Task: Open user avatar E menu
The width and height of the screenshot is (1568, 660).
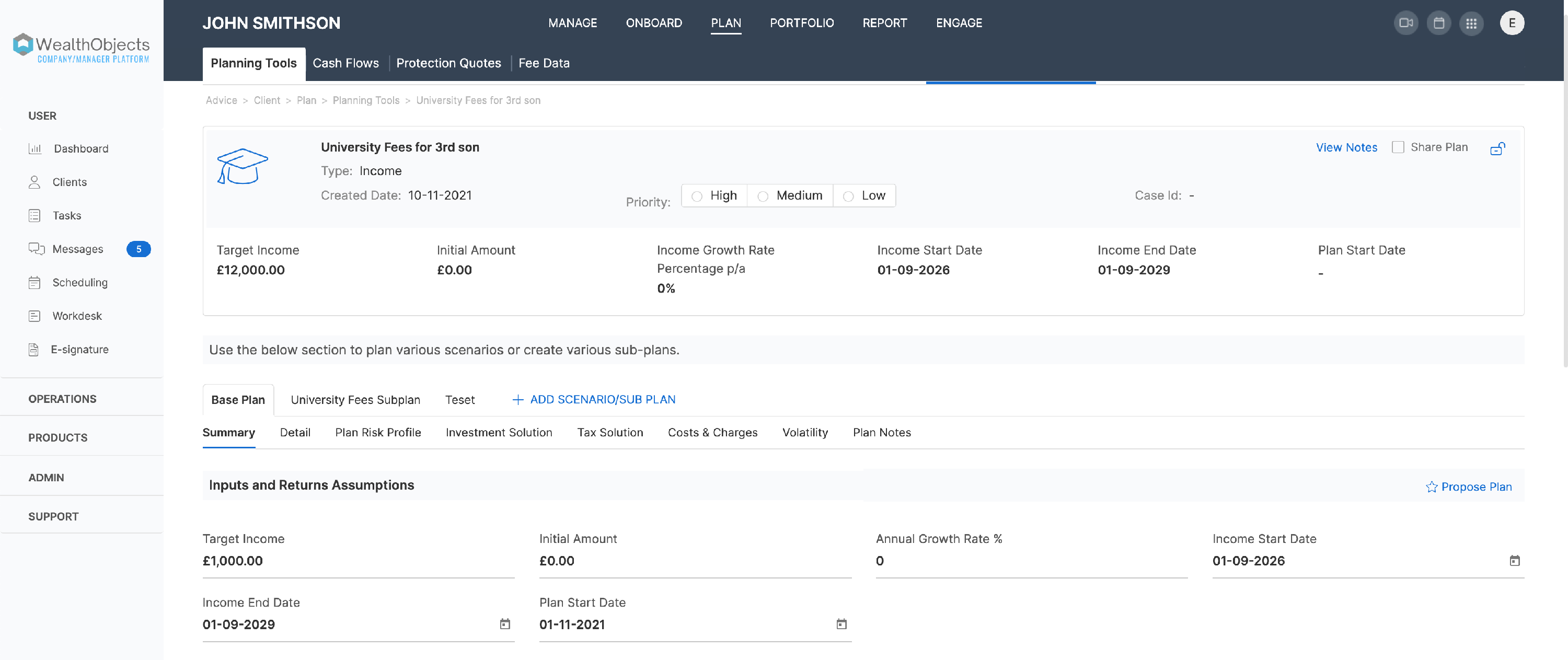Action: click(x=1512, y=23)
